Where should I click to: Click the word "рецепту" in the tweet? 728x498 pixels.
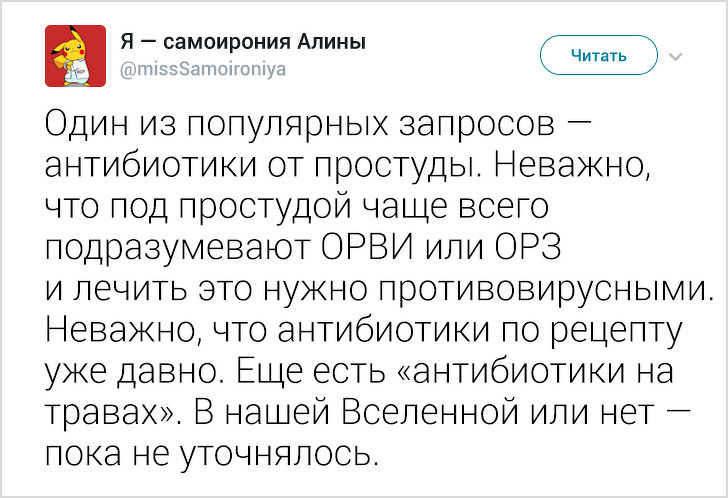pos(615,330)
